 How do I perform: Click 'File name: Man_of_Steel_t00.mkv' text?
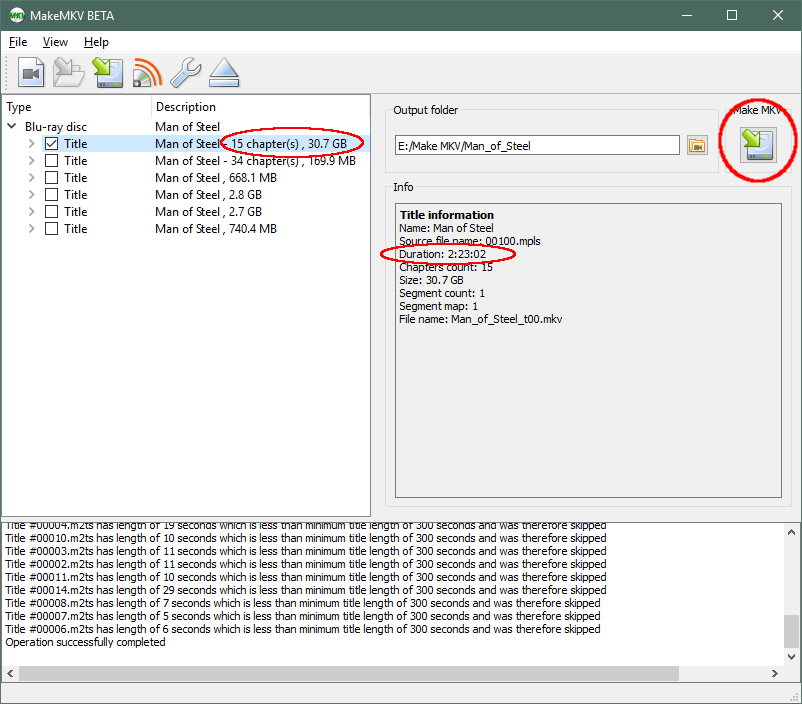pos(480,319)
